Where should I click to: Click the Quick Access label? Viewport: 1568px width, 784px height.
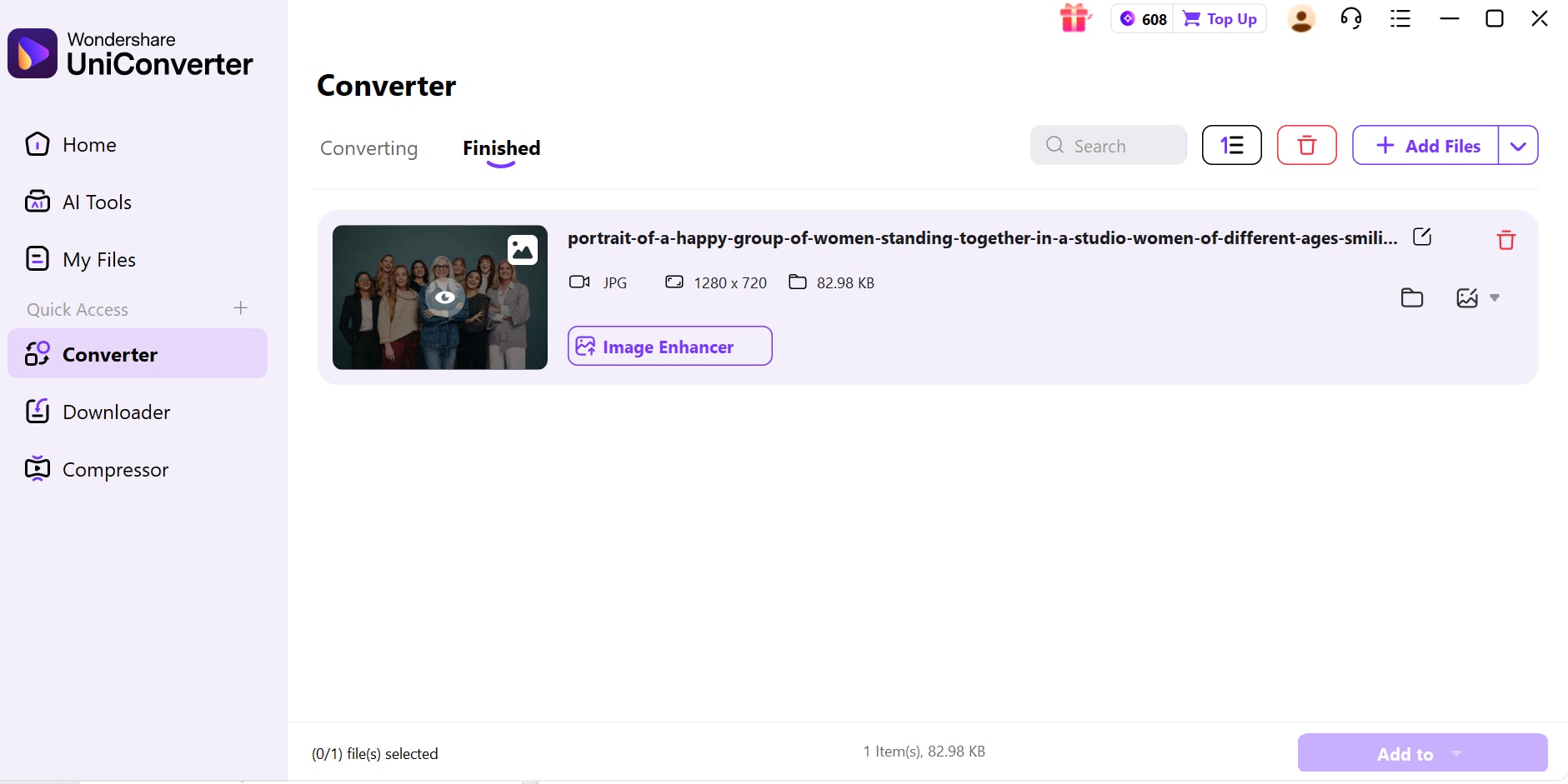point(78,310)
